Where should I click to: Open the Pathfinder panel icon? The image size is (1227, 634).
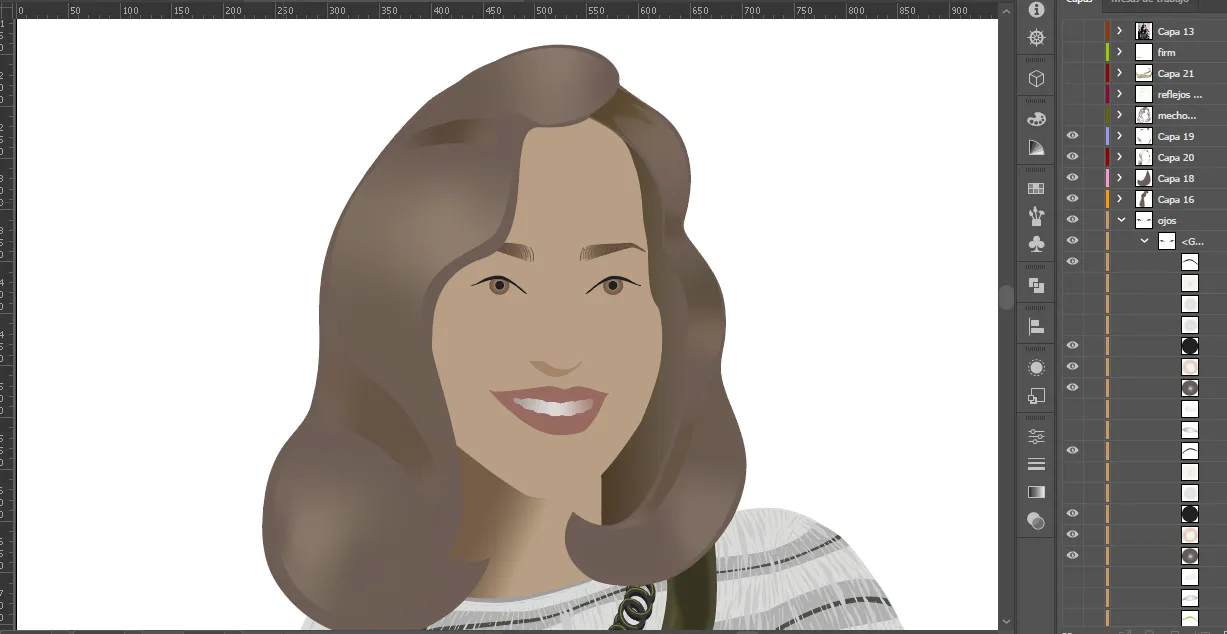point(1036,285)
